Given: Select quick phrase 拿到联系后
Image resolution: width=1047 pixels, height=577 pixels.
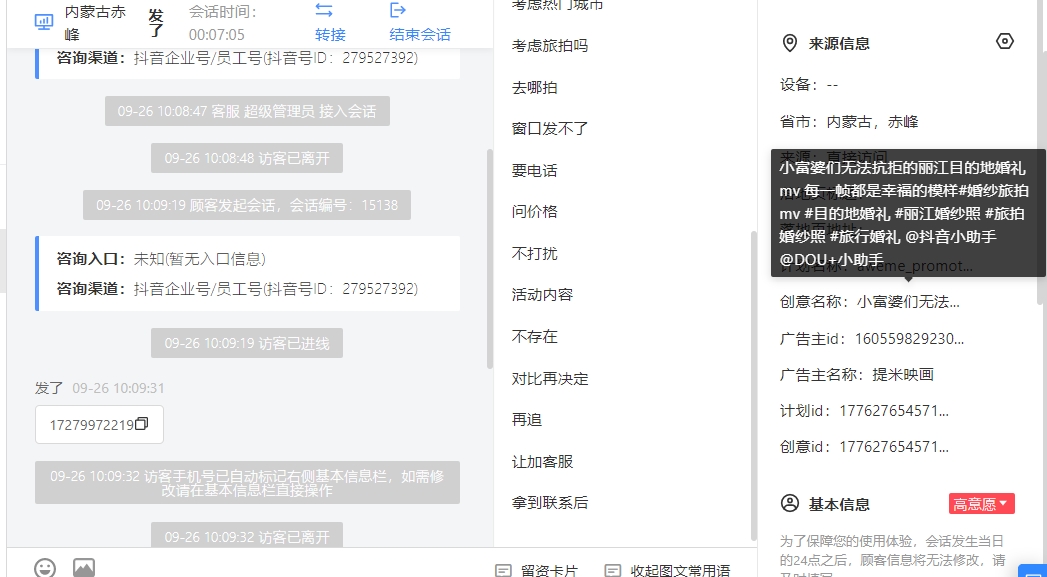Looking at the screenshot, I should coord(550,503).
